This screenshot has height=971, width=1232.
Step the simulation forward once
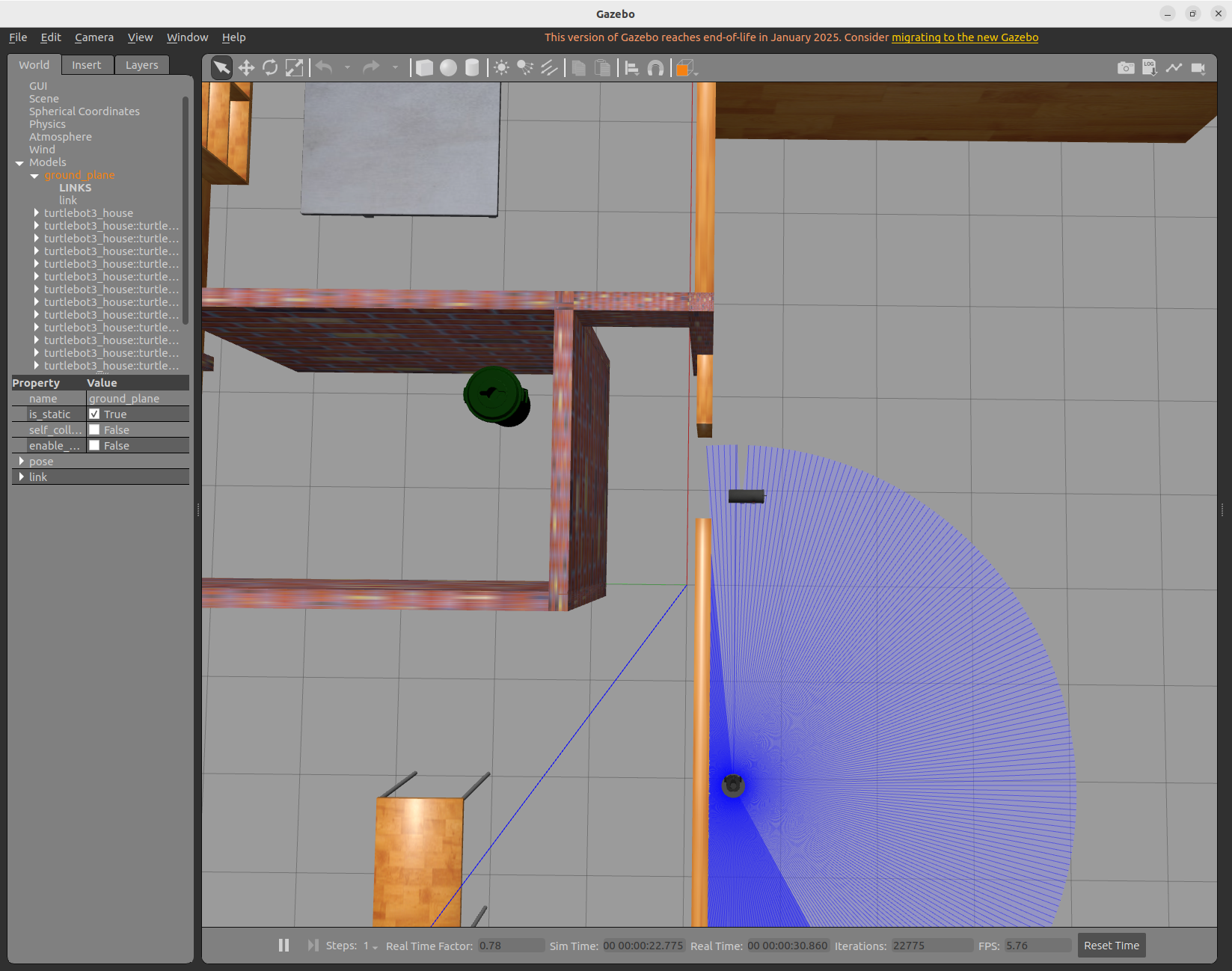point(313,946)
